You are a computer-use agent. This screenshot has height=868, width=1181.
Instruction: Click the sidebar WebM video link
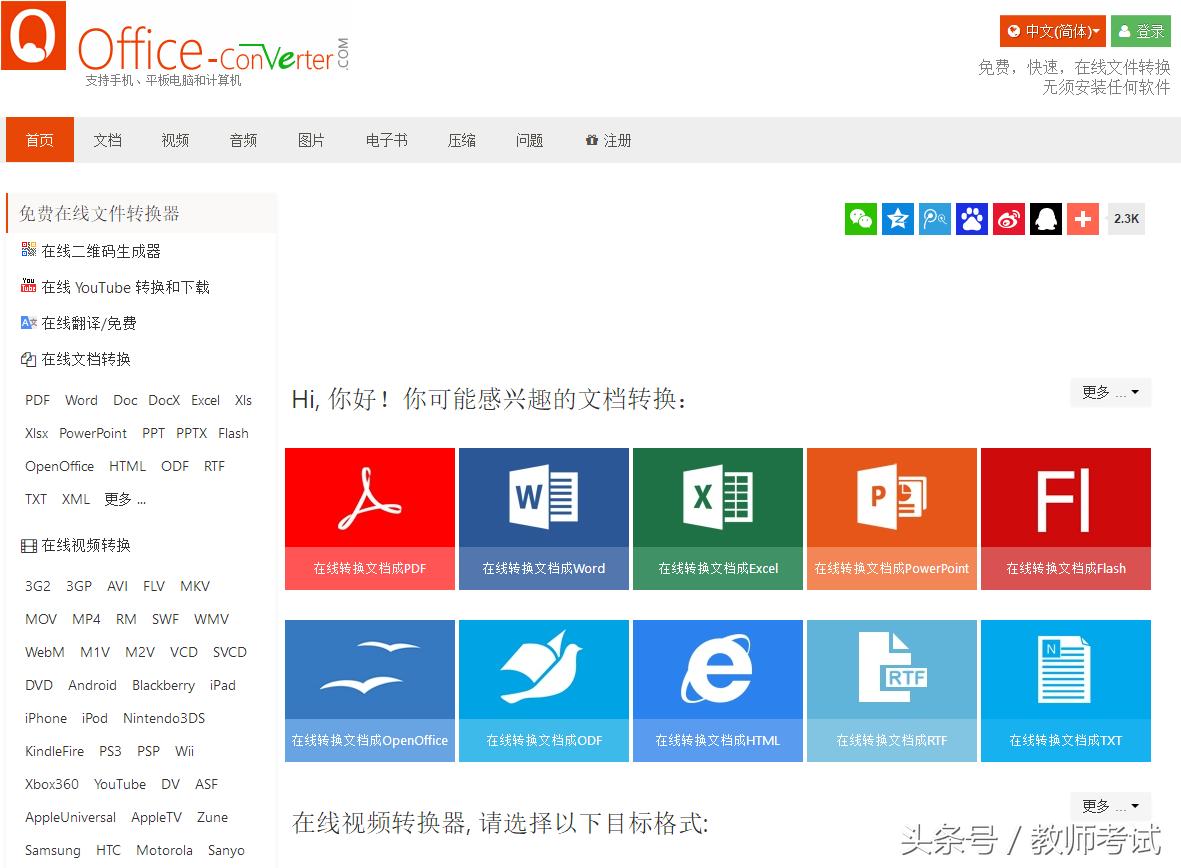pos(44,653)
